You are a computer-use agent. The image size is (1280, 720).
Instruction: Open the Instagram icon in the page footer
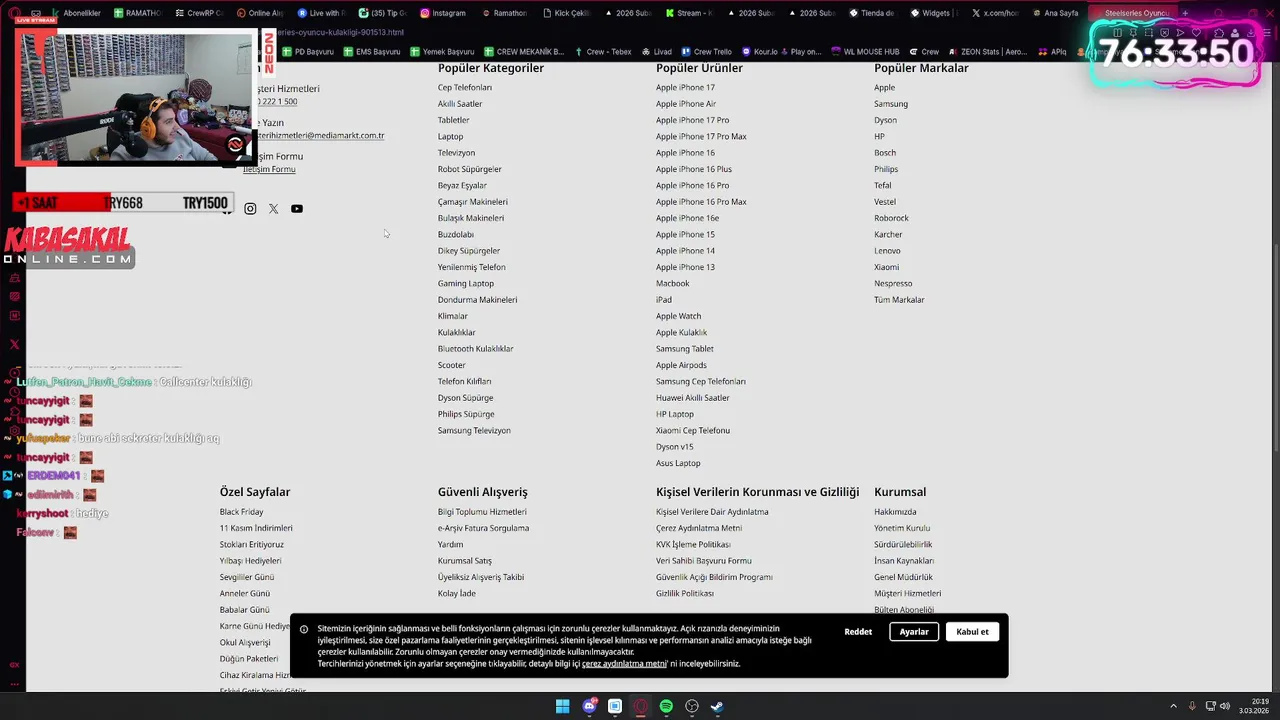click(x=250, y=209)
